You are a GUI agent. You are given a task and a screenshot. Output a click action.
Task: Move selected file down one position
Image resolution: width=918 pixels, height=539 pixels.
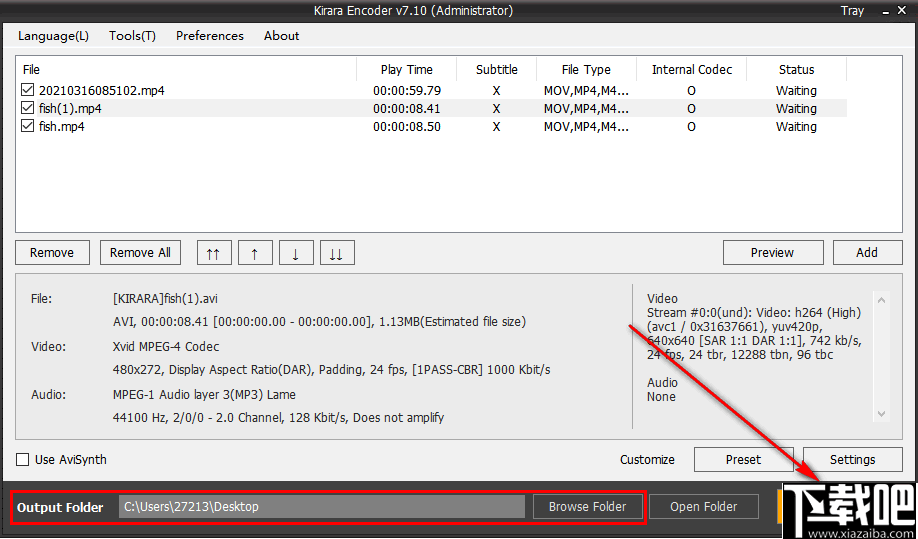click(x=296, y=253)
